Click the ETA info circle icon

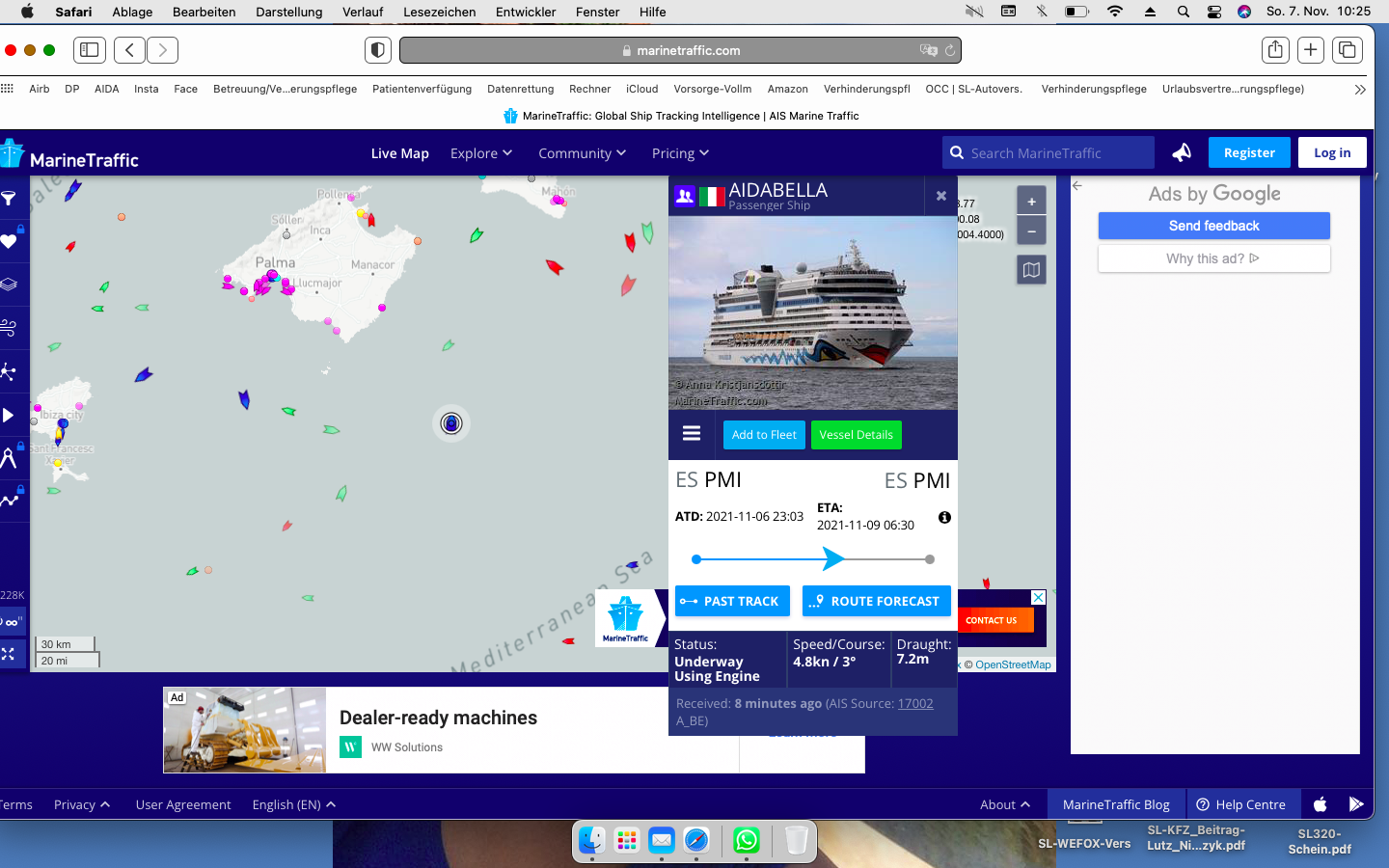[x=944, y=518]
